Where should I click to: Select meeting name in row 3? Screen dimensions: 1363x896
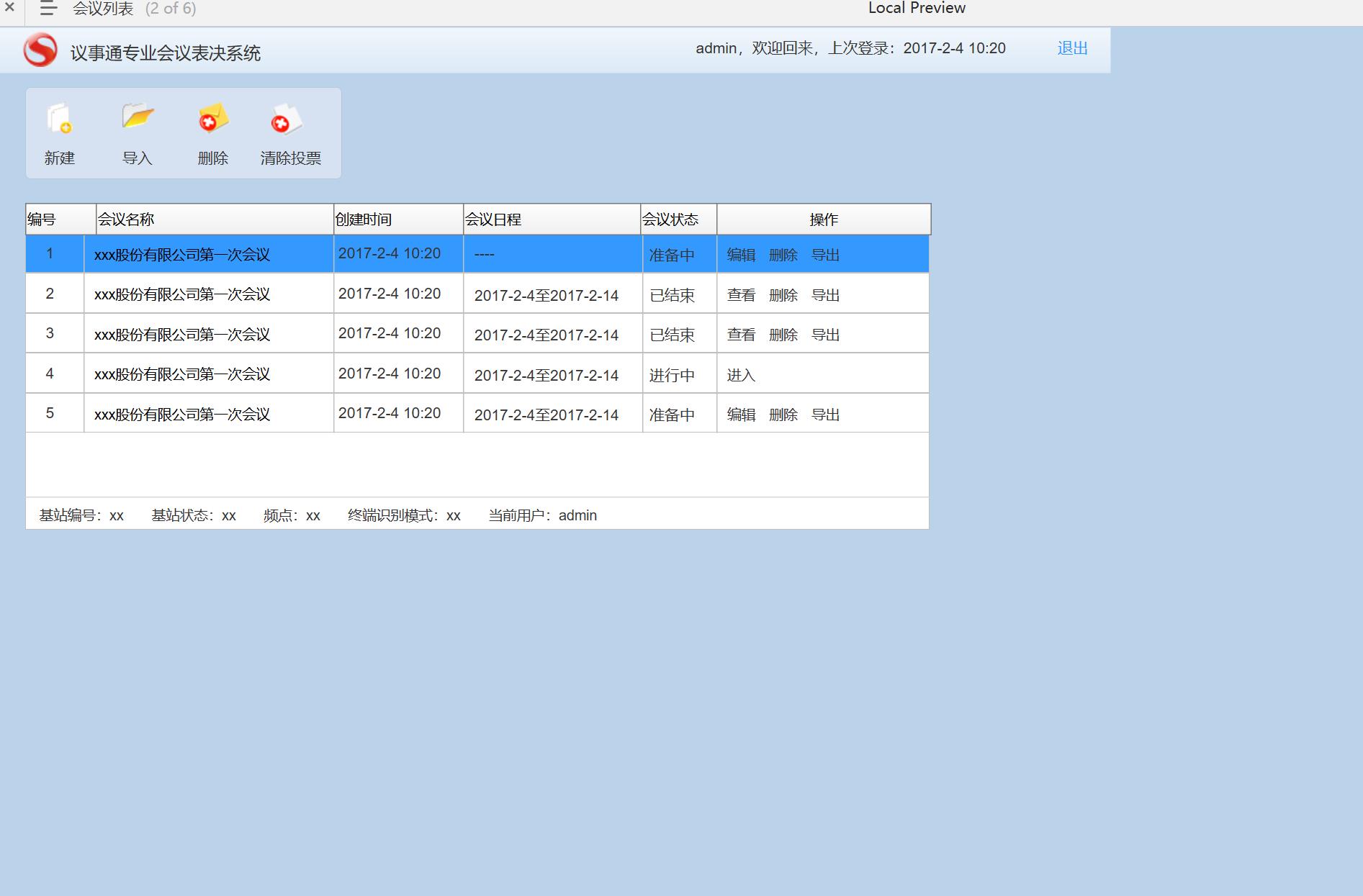coord(182,335)
